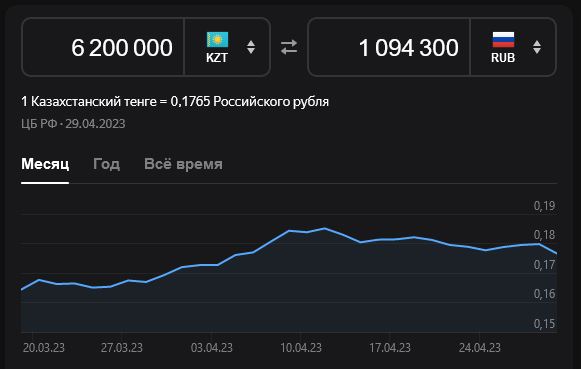581x369 pixels.
Task: Expand the KZT source currency picker
Action: point(227,47)
